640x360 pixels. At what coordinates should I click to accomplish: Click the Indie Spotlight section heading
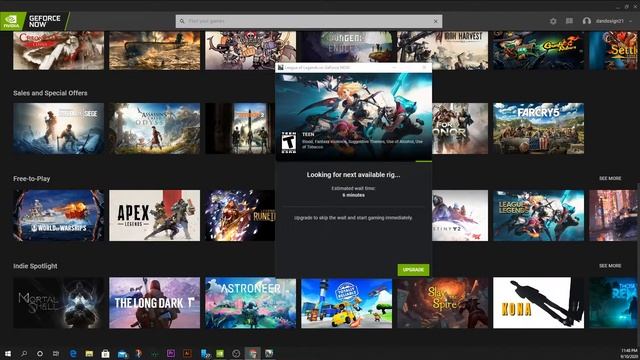[35, 266]
